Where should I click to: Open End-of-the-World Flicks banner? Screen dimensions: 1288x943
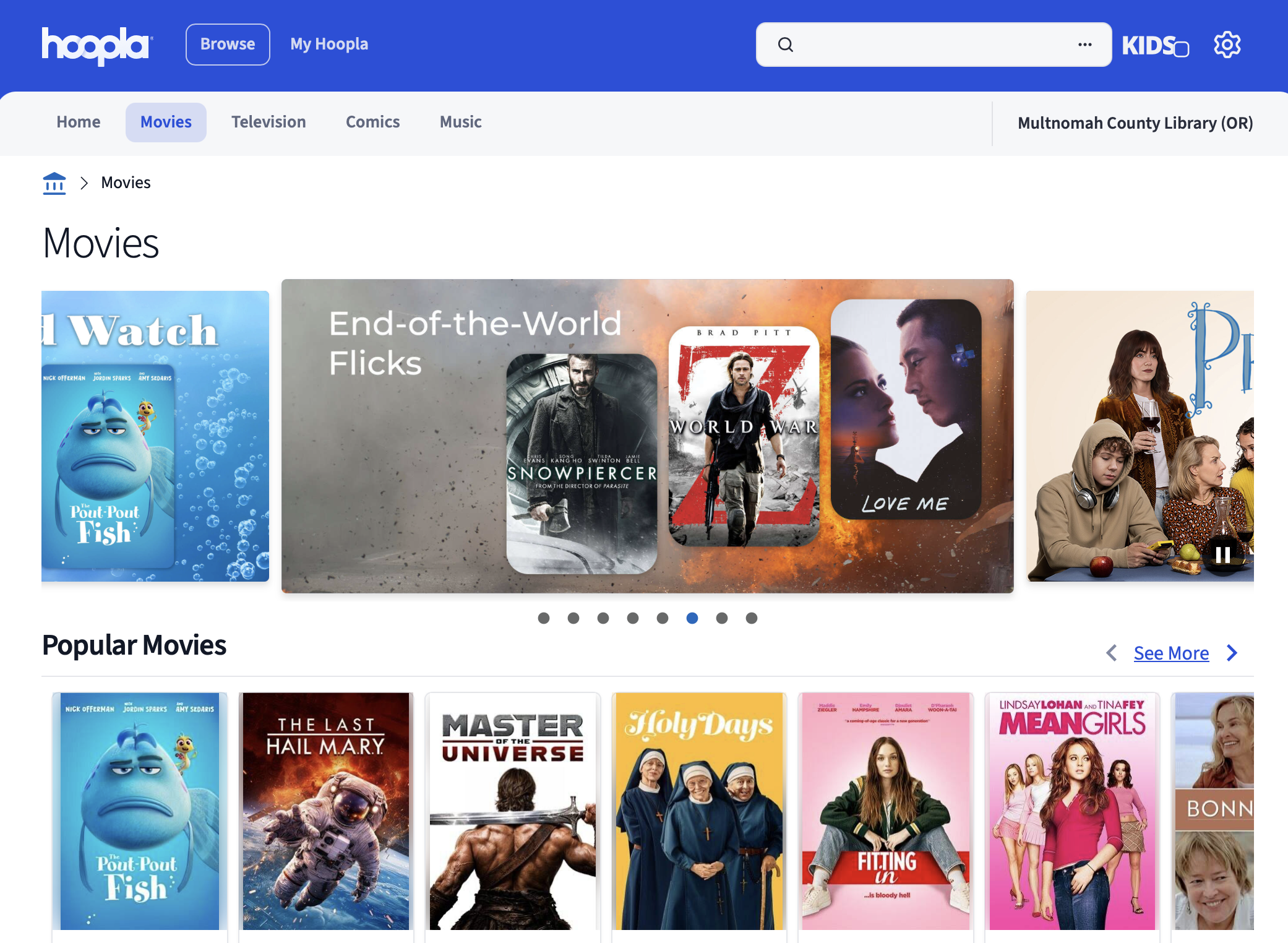point(647,436)
